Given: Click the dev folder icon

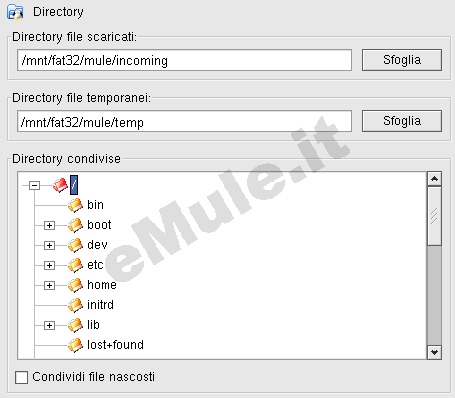Looking at the screenshot, I should [x=75, y=245].
